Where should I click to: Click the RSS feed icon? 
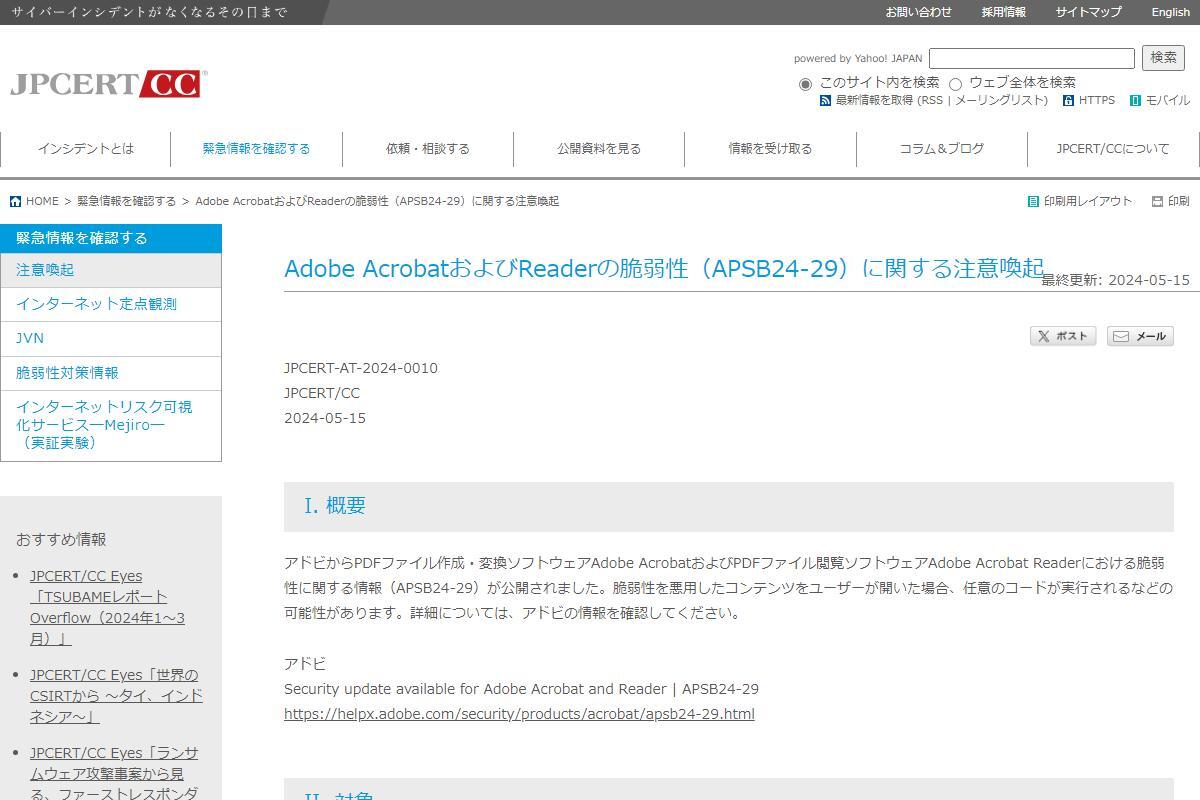click(x=825, y=101)
